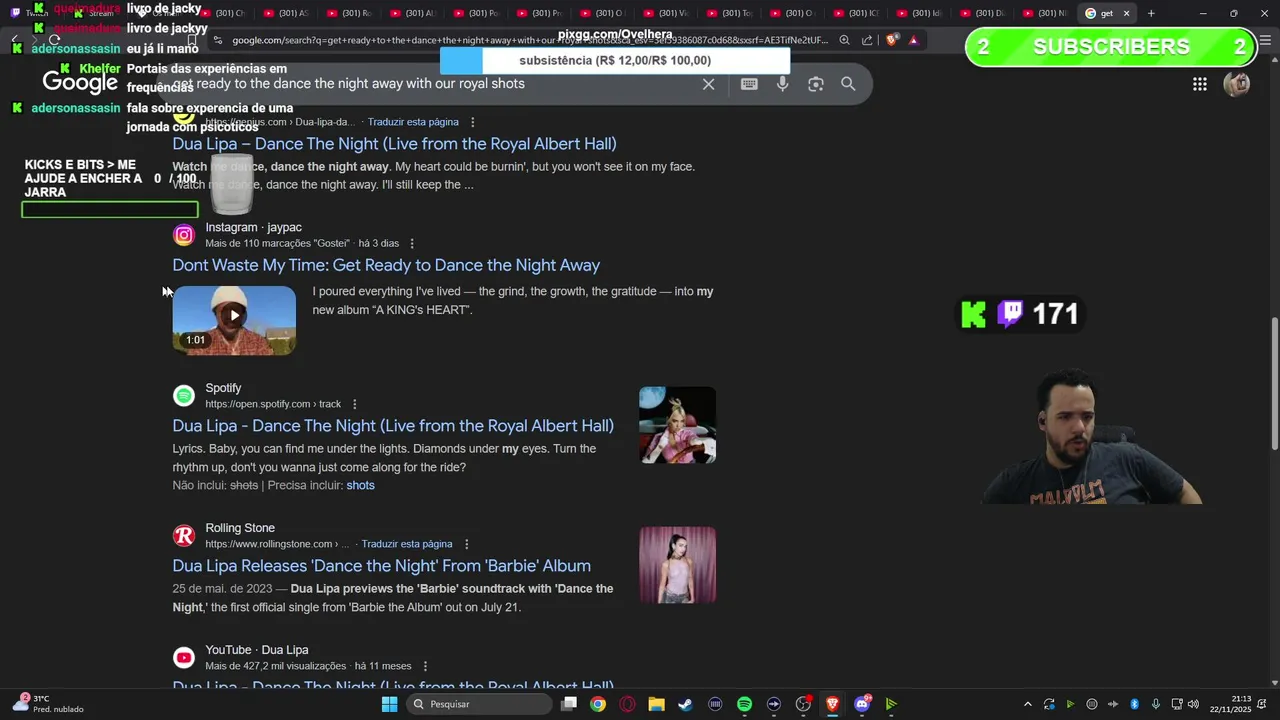Open the Windows Start menu
The image size is (1280, 720).
(389, 704)
